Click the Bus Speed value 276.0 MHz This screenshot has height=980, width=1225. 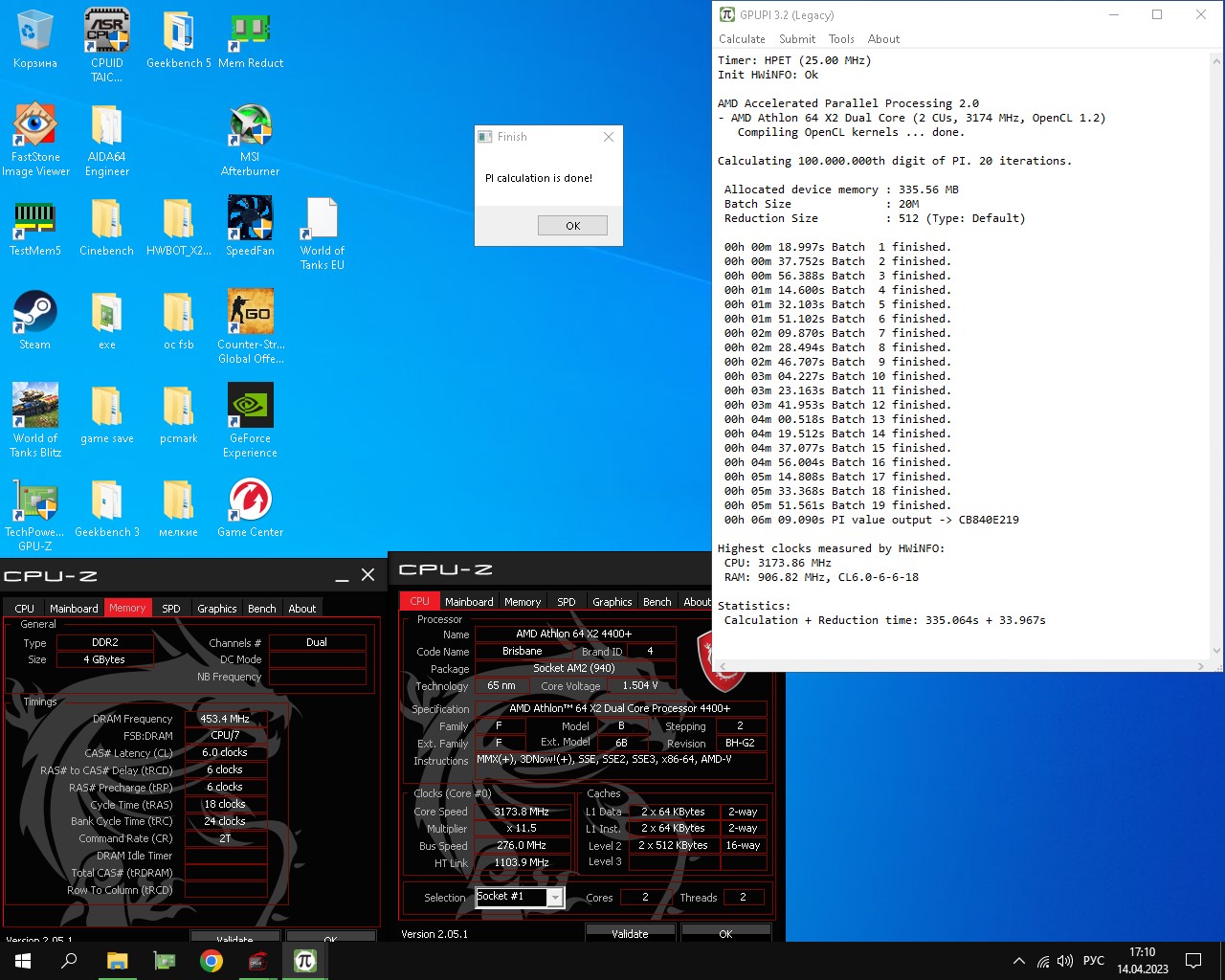[x=522, y=846]
